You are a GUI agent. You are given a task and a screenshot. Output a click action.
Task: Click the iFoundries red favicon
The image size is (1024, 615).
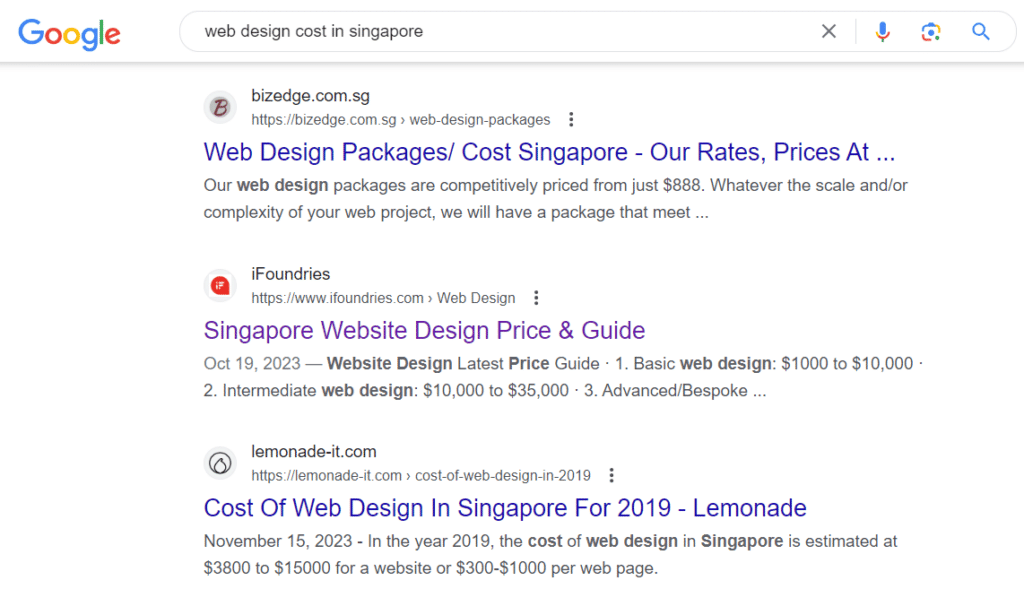(220, 285)
